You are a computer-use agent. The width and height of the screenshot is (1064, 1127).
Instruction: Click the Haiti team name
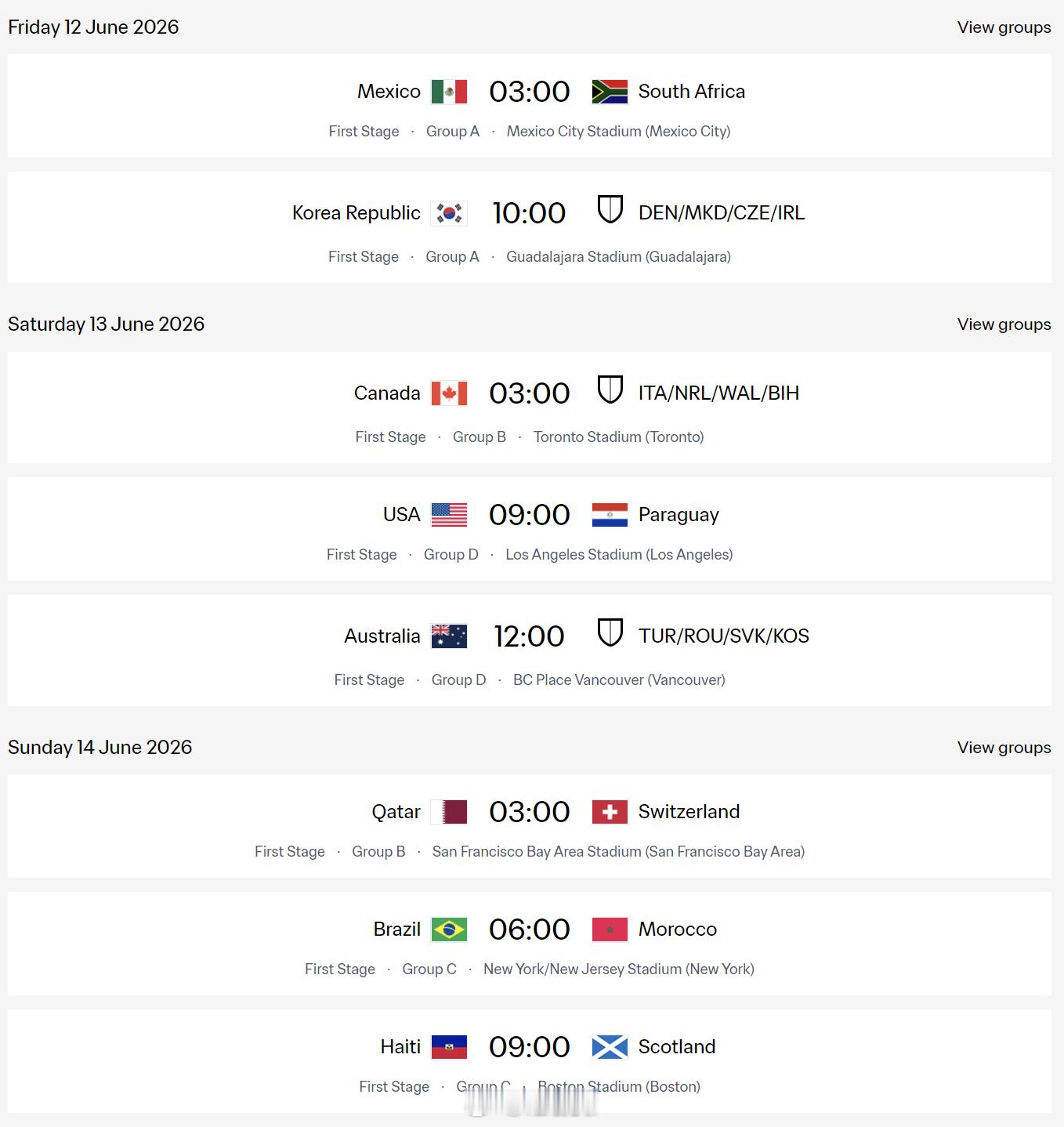(x=400, y=1047)
